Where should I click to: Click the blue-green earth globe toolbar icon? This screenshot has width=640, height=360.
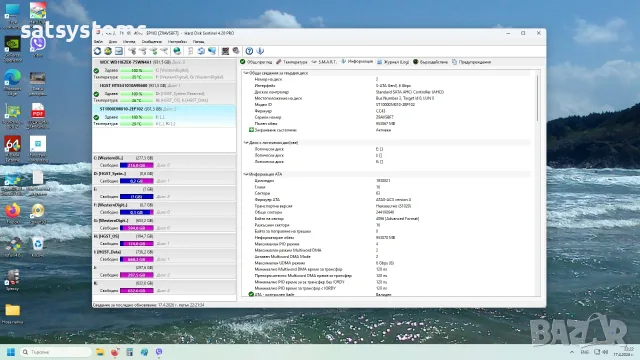tap(177, 51)
